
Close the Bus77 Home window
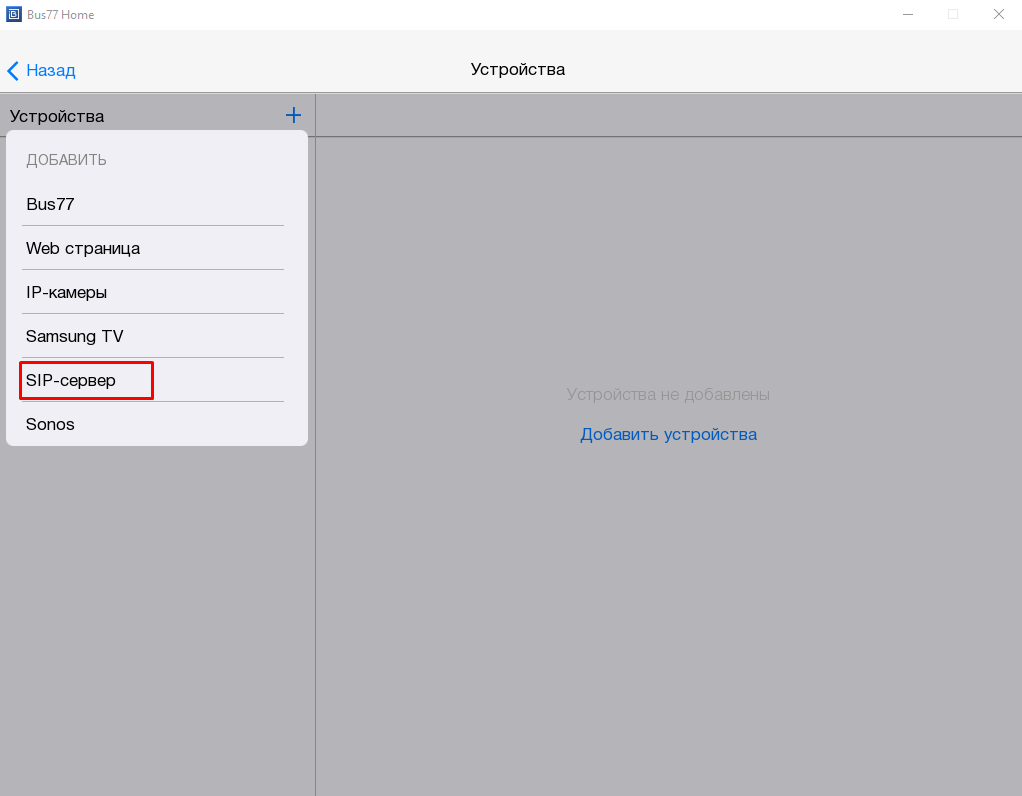click(x=998, y=14)
